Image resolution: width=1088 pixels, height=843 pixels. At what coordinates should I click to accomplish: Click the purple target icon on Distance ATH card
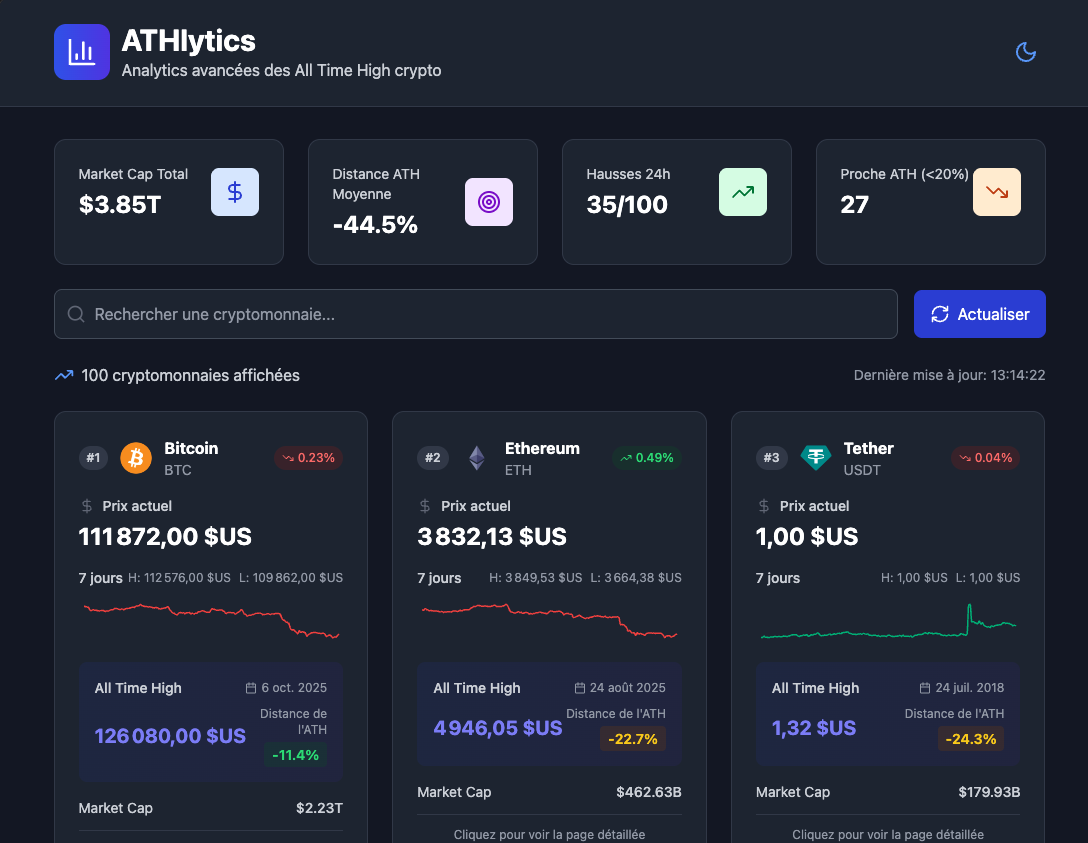point(488,201)
